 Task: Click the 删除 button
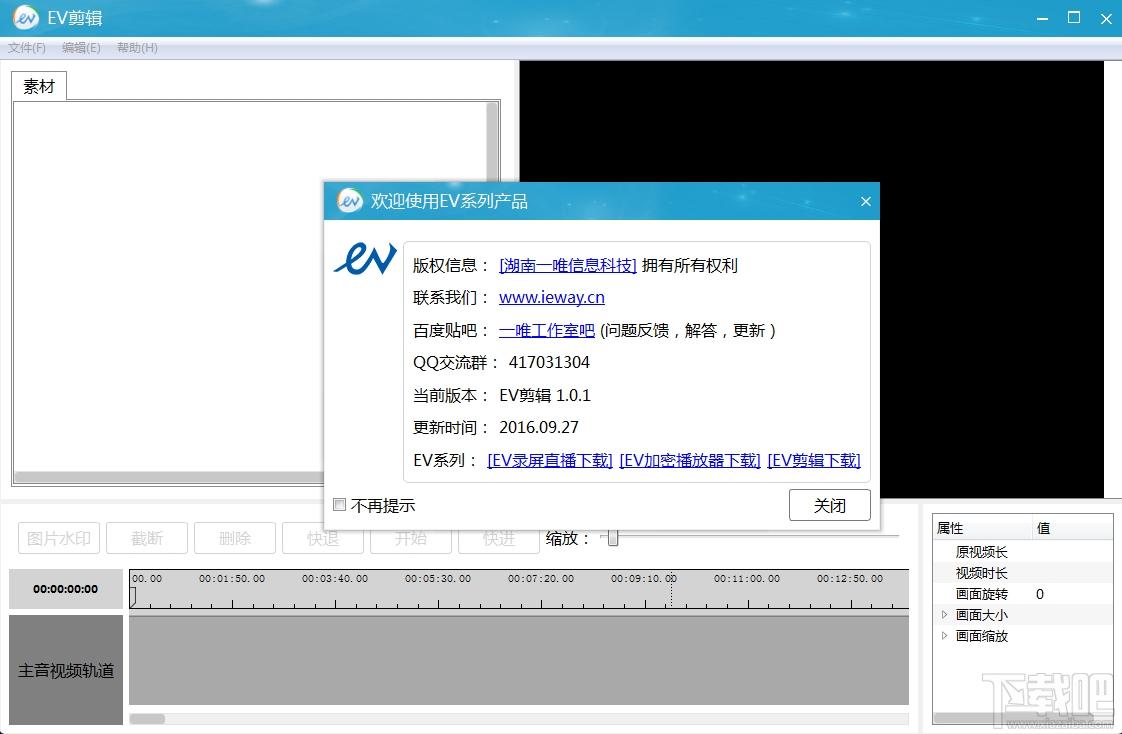click(x=235, y=538)
